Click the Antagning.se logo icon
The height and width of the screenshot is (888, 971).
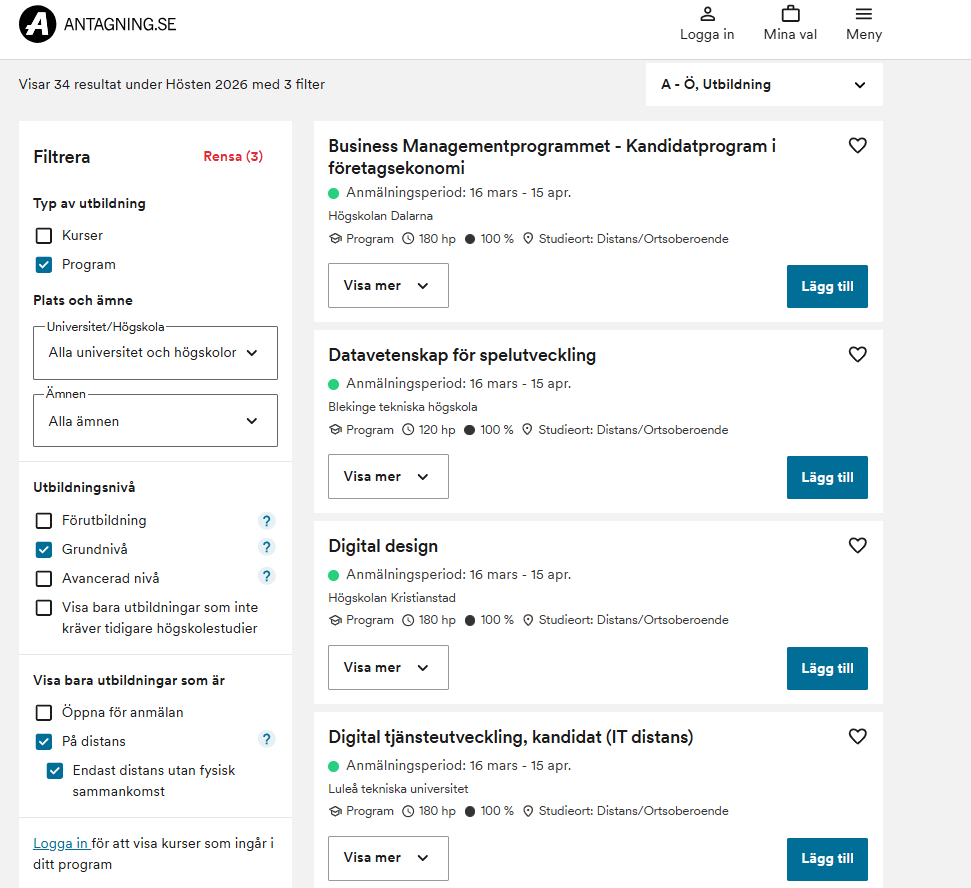[38, 25]
